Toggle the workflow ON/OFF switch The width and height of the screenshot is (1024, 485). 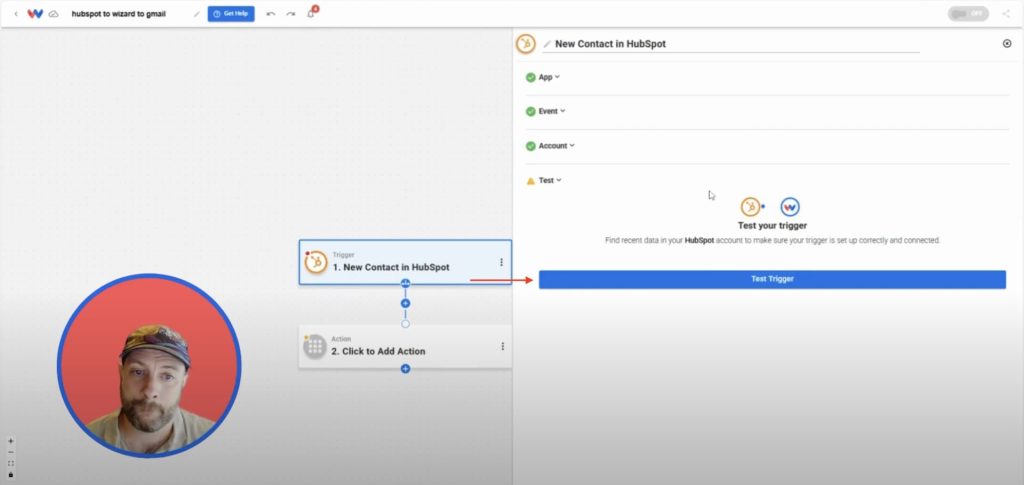point(968,14)
